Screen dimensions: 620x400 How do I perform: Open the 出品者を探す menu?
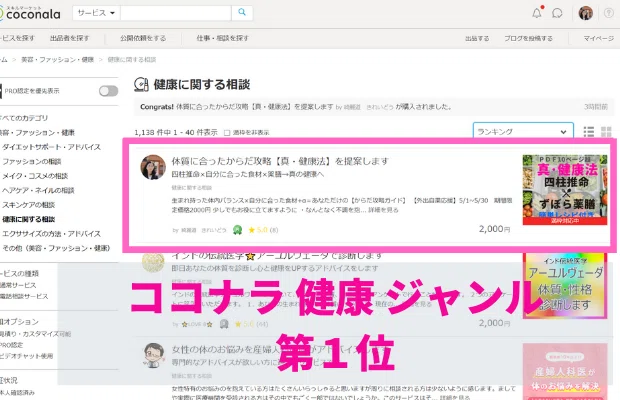coord(70,38)
